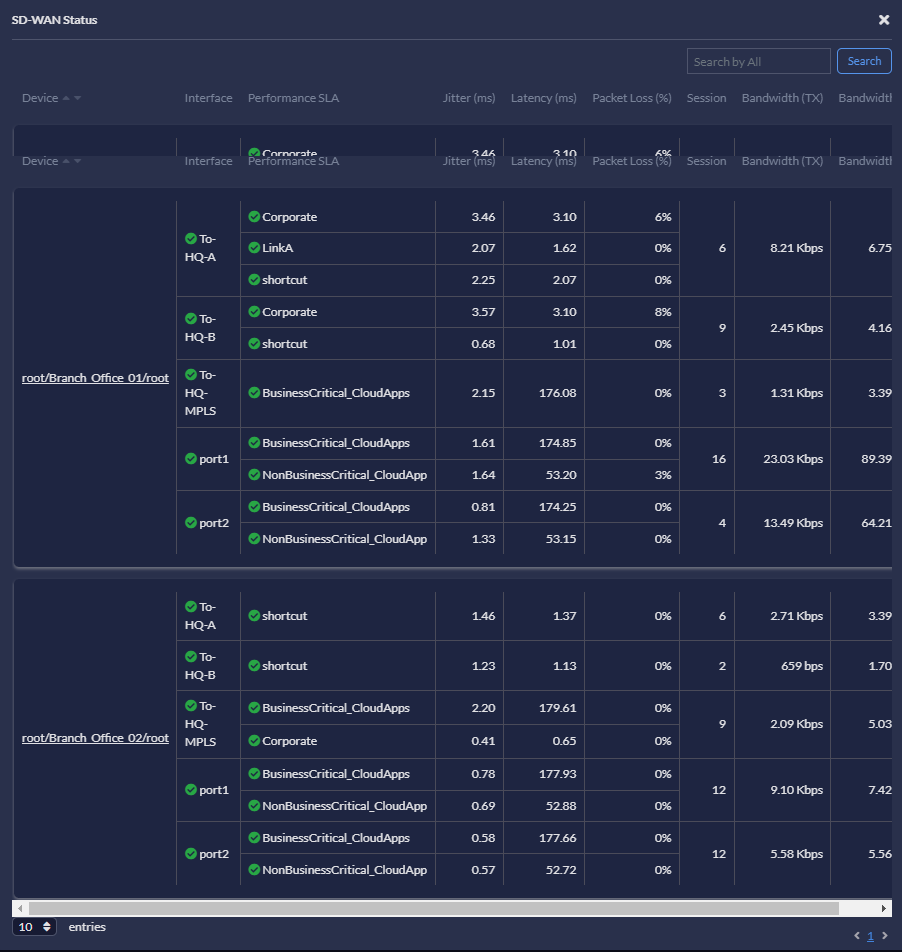Click status icon of Branch 01 To-HQ-MPLS interface
The width and height of the screenshot is (902, 952).
(x=191, y=375)
